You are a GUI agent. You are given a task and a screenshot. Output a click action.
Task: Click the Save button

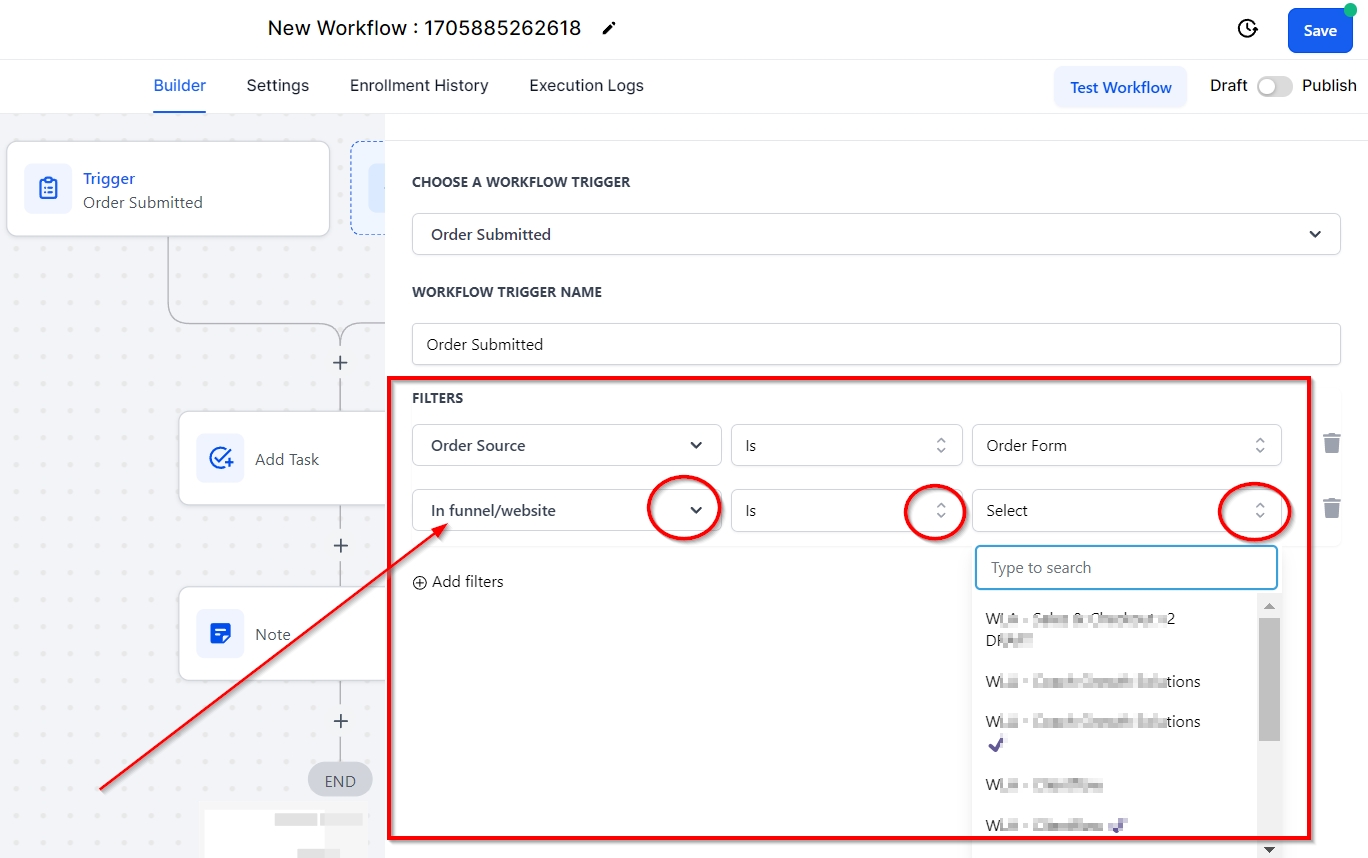pyautogui.click(x=1319, y=31)
